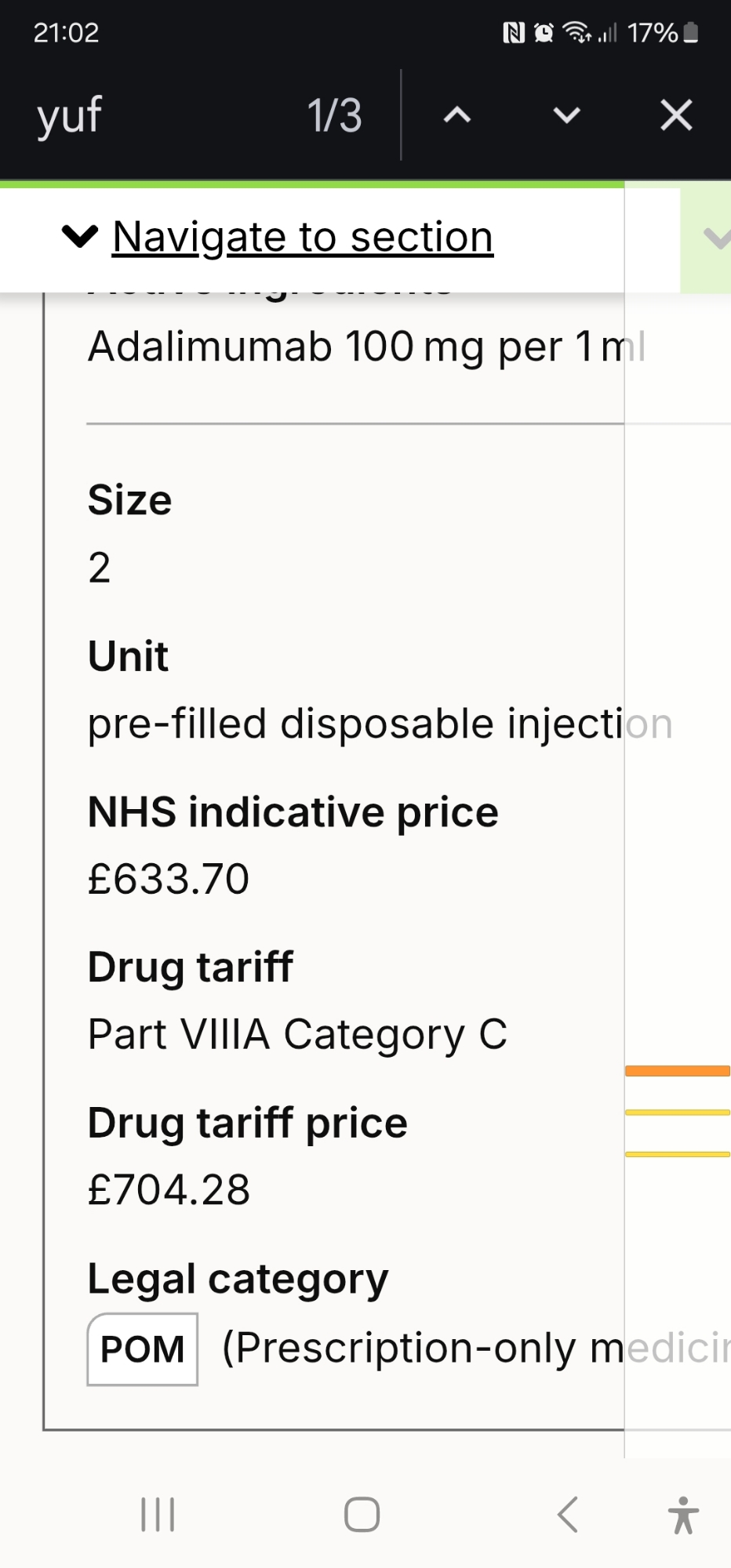Tap the 1/3 match counter

point(334,116)
